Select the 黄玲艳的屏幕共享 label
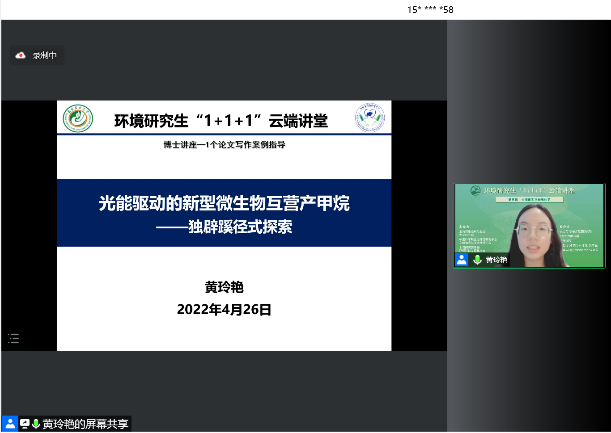The width and height of the screenshot is (611, 433). (86, 424)
